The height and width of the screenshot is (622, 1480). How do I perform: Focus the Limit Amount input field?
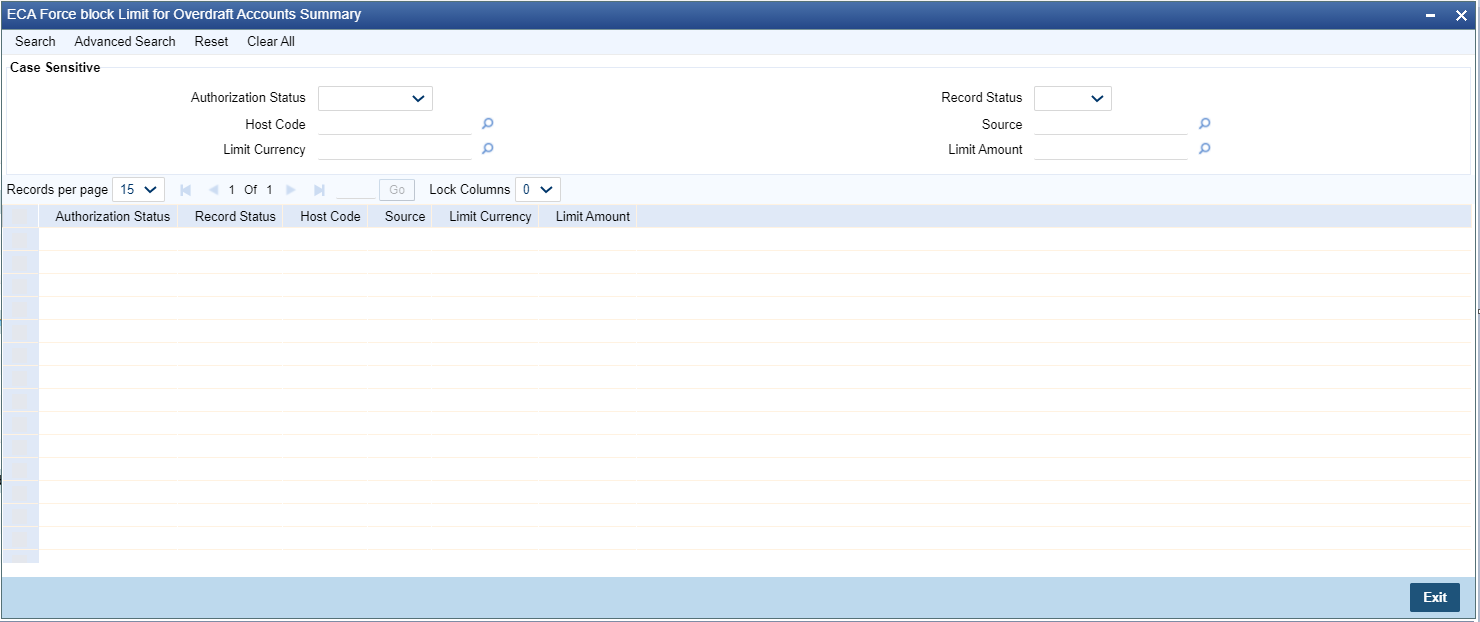click(1111, 149)
